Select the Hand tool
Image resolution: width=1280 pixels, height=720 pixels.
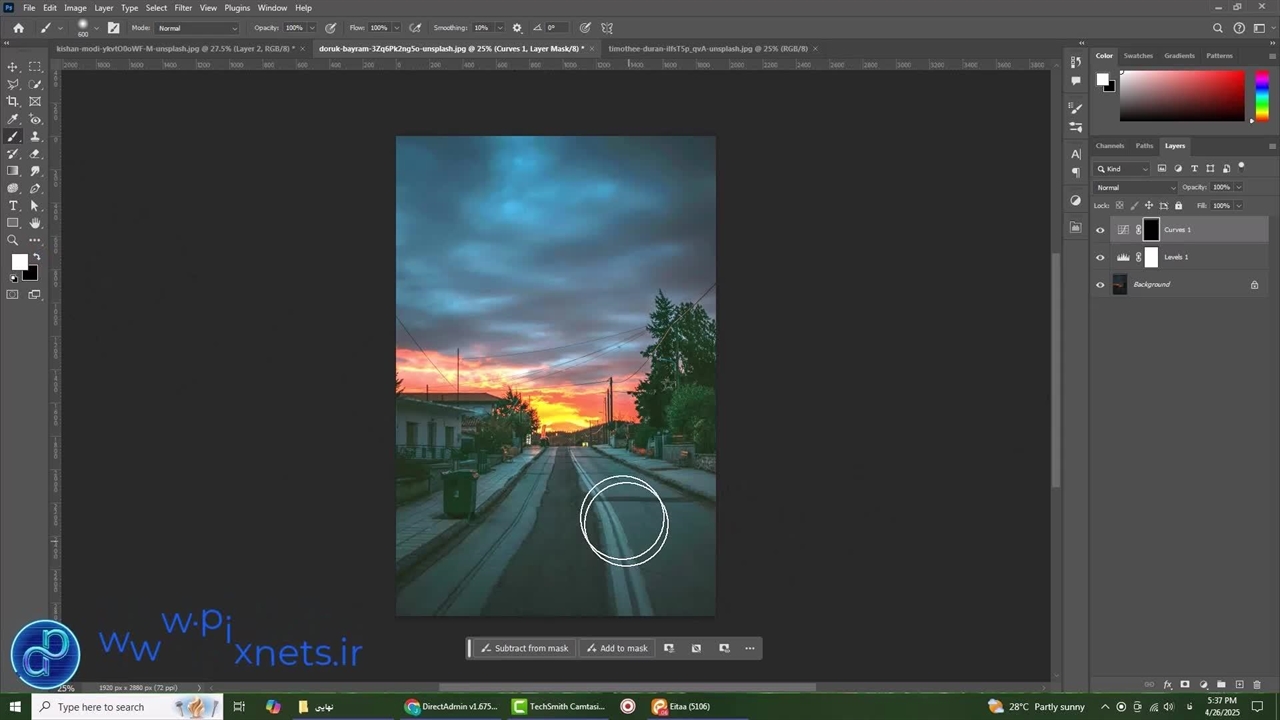pyautogui.click(x=35, y=222)
